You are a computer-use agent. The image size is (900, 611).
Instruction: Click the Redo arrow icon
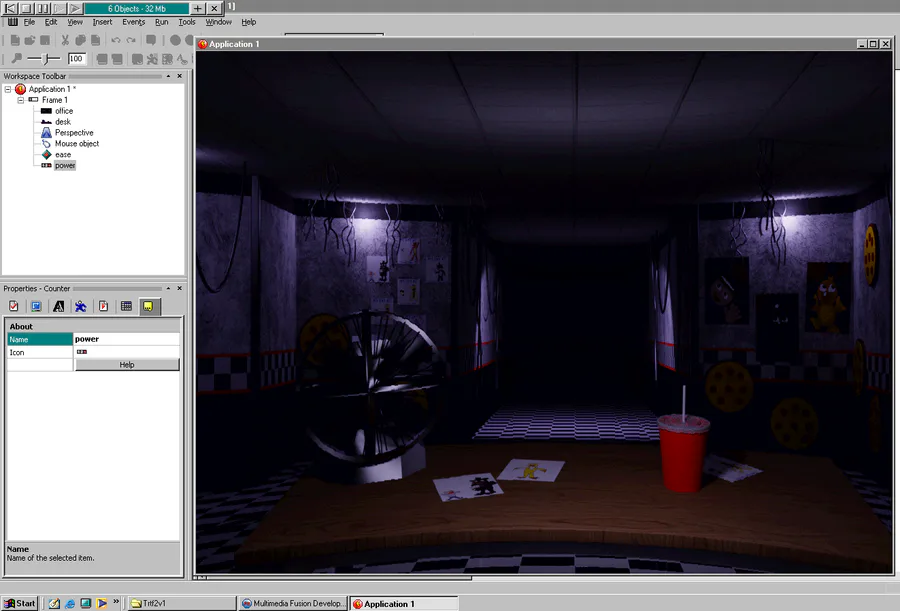pyautogui.click(x=131, y=40)
